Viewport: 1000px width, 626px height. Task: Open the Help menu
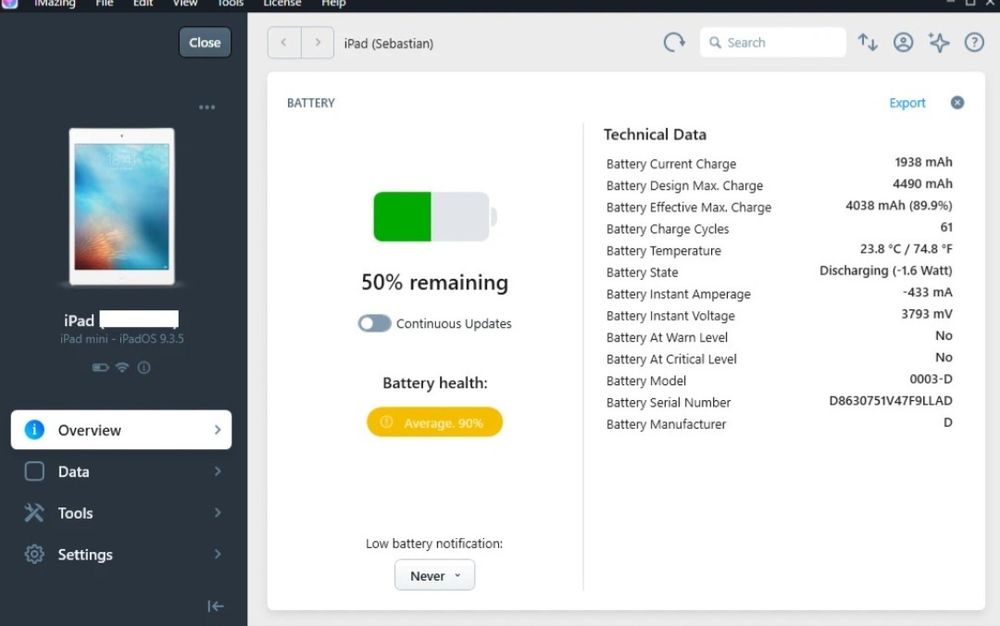click(333, 3)
